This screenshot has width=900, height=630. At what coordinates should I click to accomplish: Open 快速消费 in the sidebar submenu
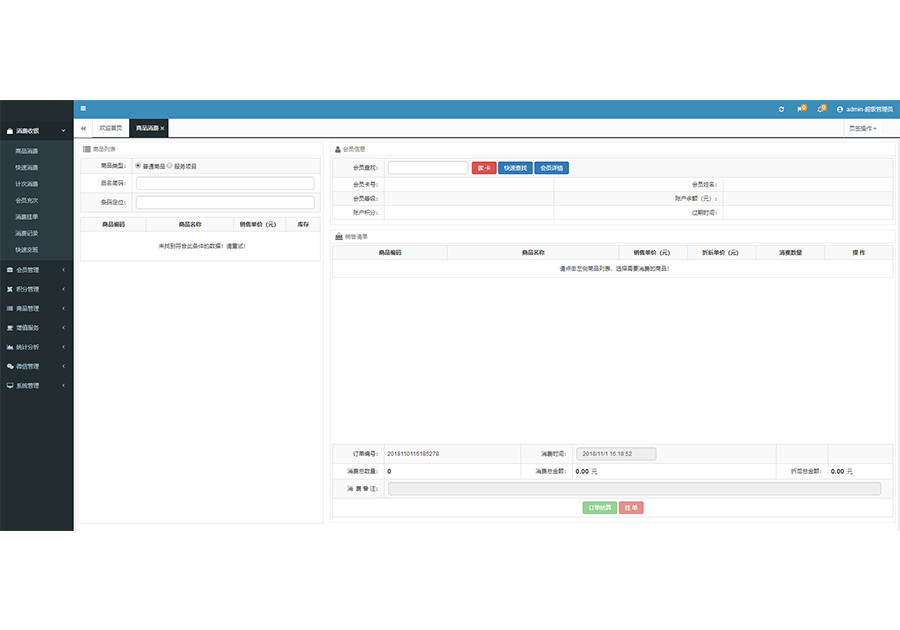pos(27,167)
